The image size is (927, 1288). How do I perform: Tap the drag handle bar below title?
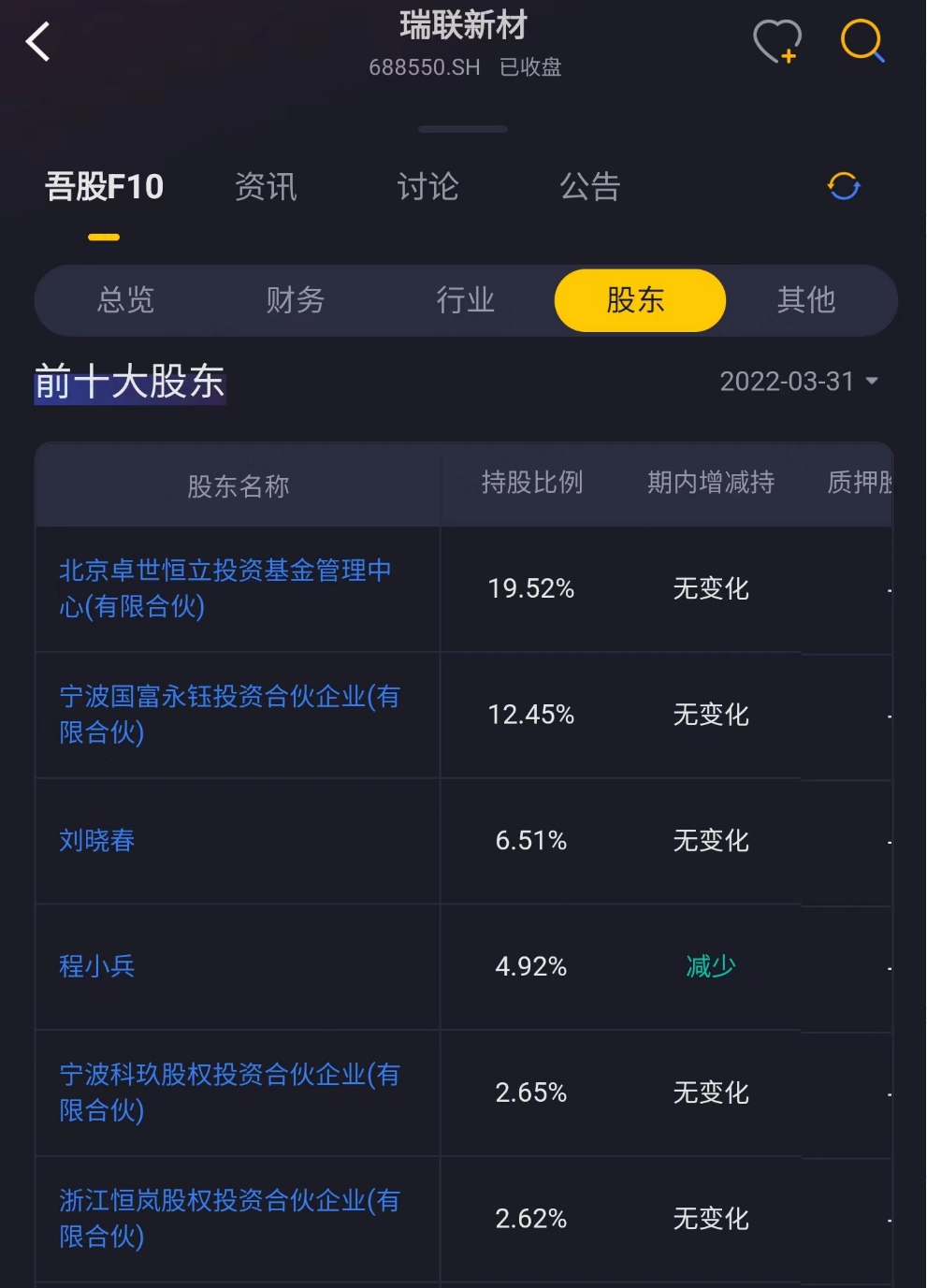(x=463, y=129)
